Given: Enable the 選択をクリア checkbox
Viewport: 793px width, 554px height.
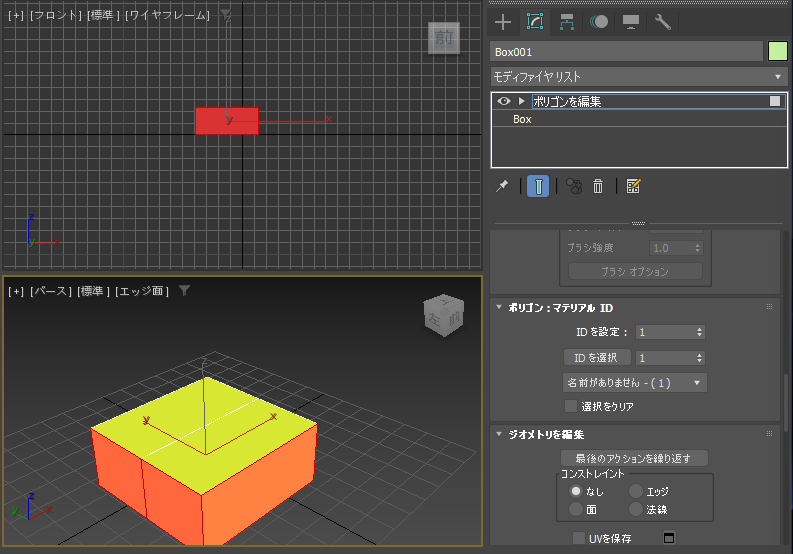Looking at the screenshot, I should (x=570, y=406).
